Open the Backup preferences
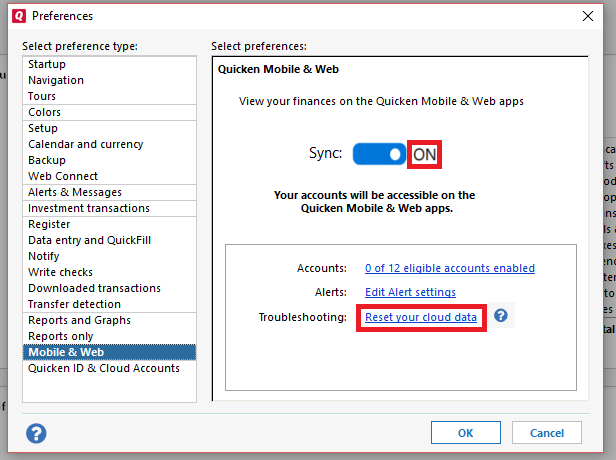The height and width of the screenshot is (460, 616). coord(109,160)
